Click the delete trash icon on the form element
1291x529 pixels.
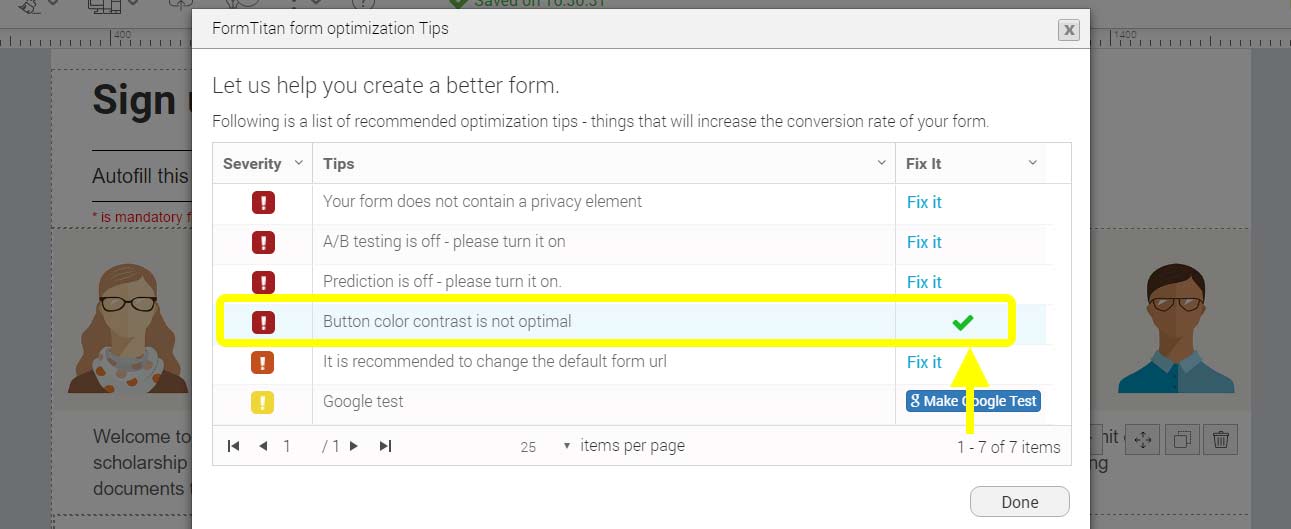(x=1220, y=439)
